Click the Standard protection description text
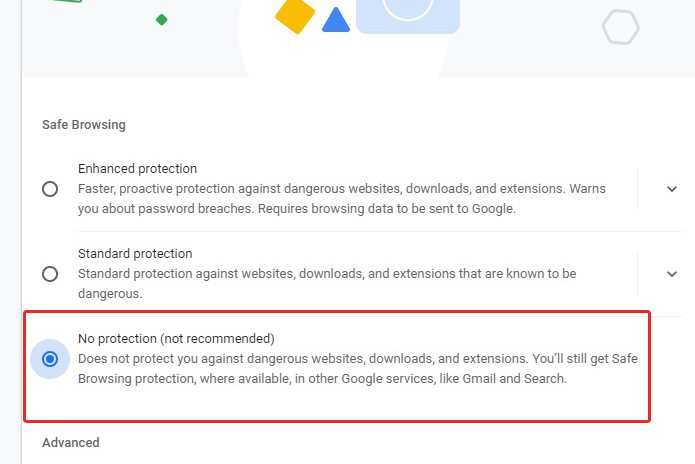The width and height of the screenshot is (695, 464). (x=327, y=284)
